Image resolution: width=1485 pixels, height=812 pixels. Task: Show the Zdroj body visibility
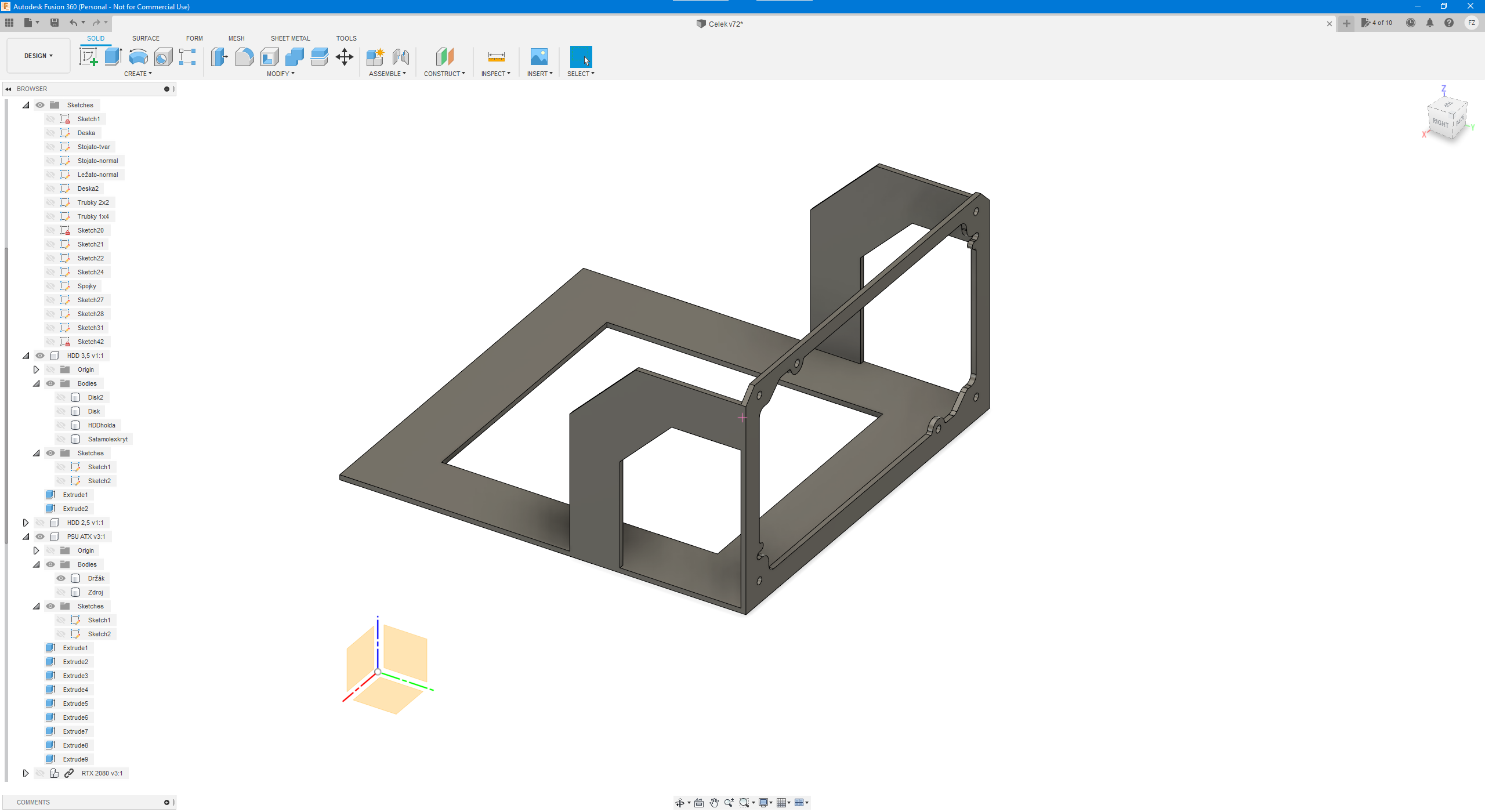[x=61, y=592]
